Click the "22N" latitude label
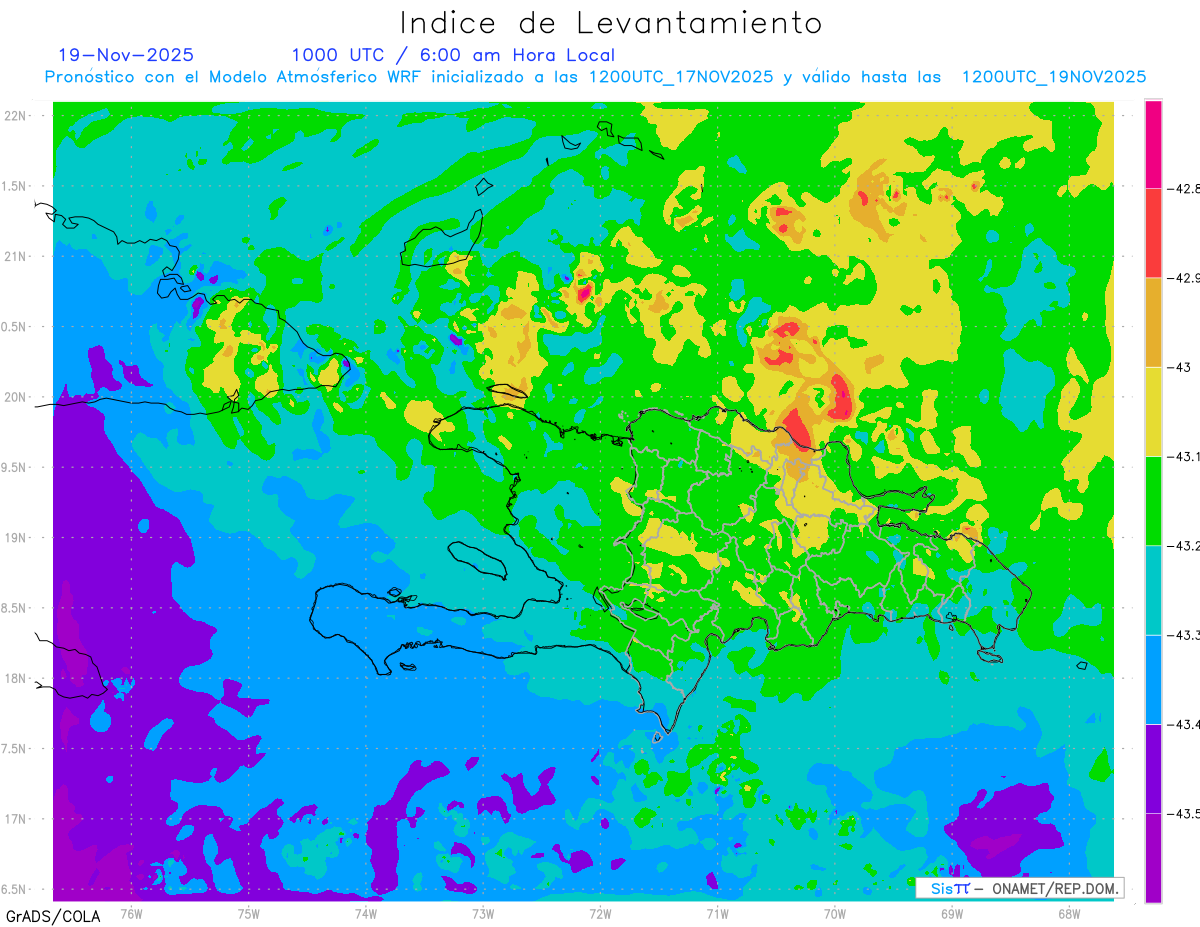The width and height of the screenshot is (1200, 927). (15, 115)
